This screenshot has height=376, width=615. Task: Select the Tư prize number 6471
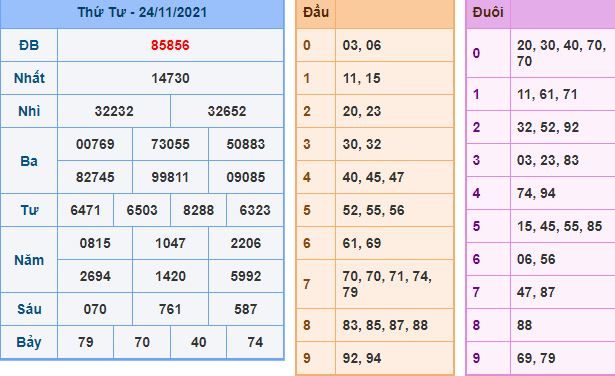pos(85,211)
